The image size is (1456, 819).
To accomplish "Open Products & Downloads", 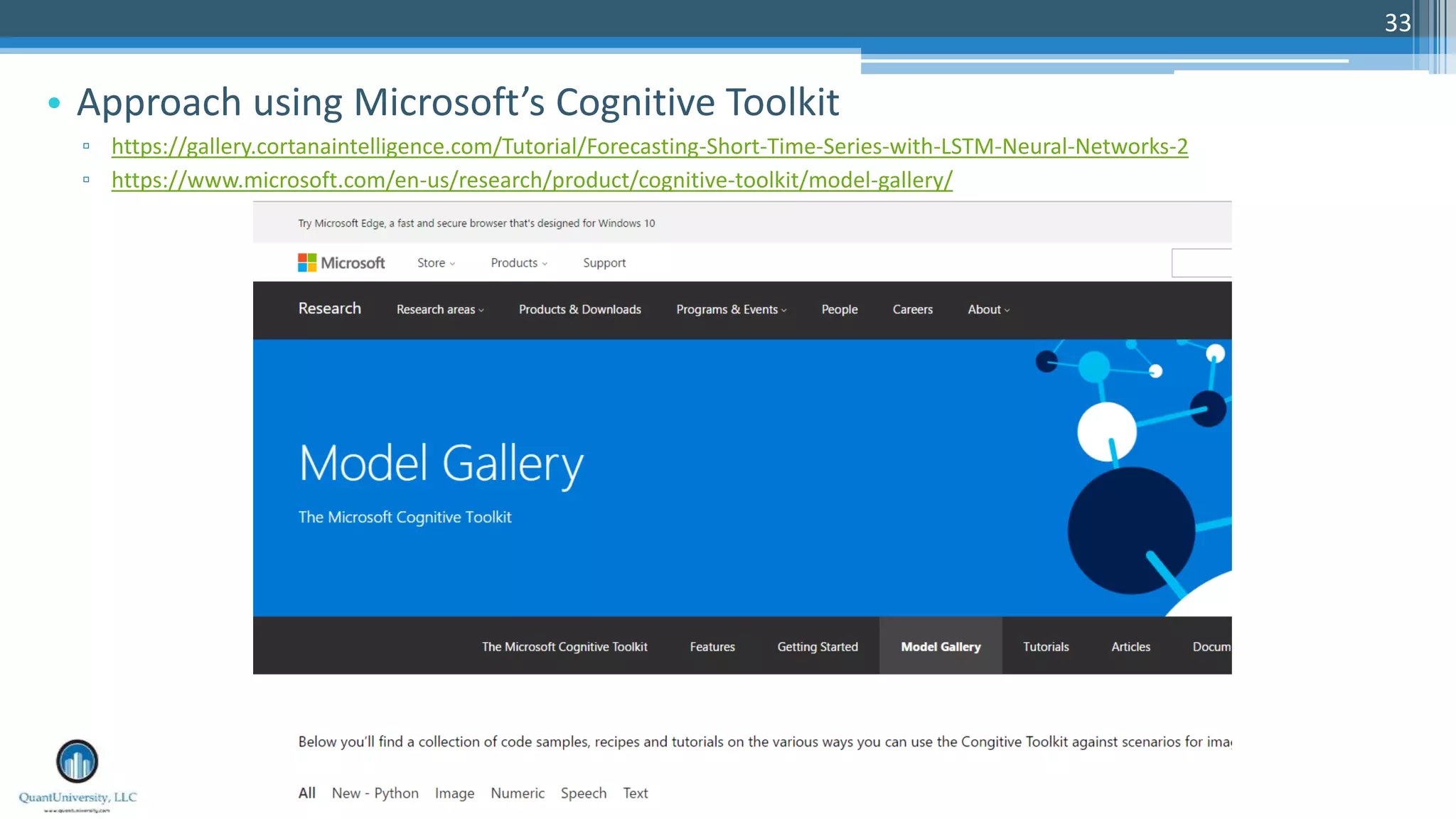I will click(x=580, y=309).
